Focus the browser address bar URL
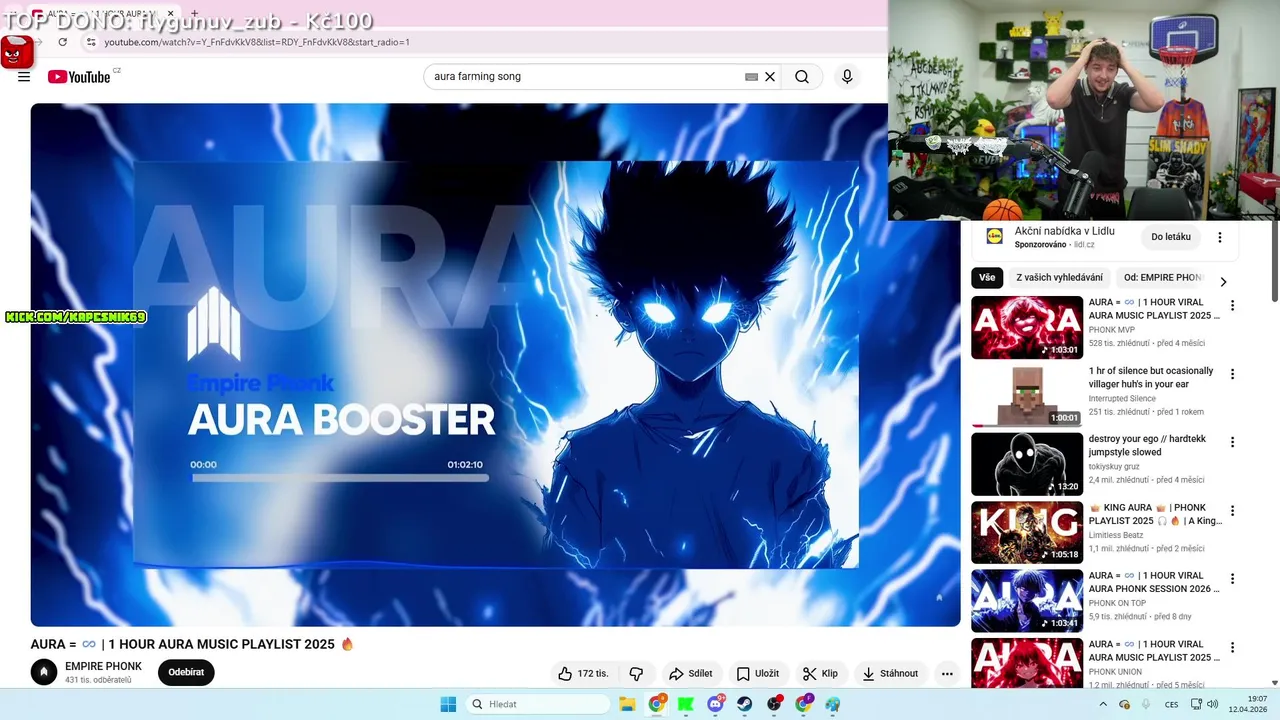This screenshot has width=1280, height=720. click(x=257, y=42)
